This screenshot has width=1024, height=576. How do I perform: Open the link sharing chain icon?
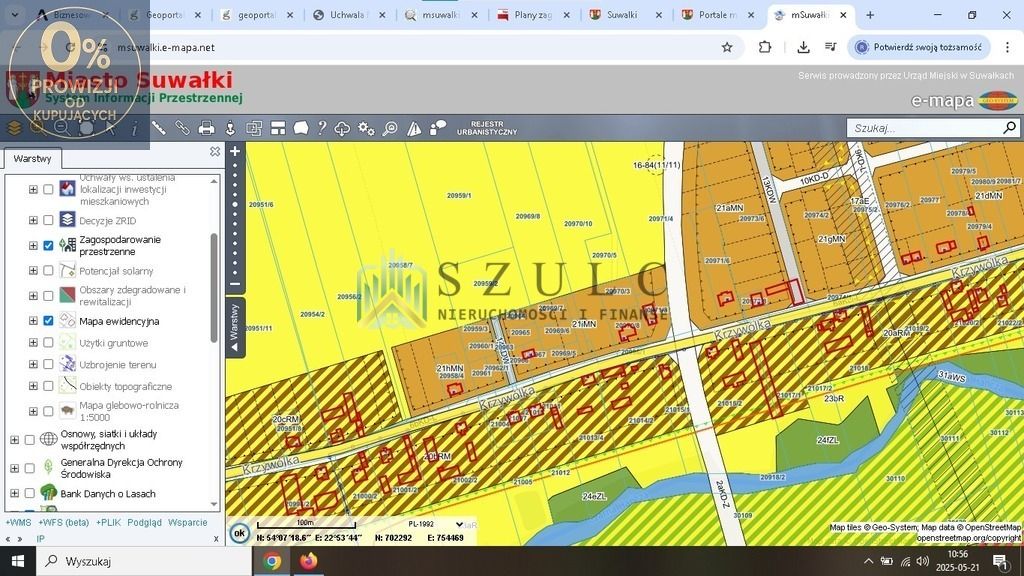[x=182, y=128]
